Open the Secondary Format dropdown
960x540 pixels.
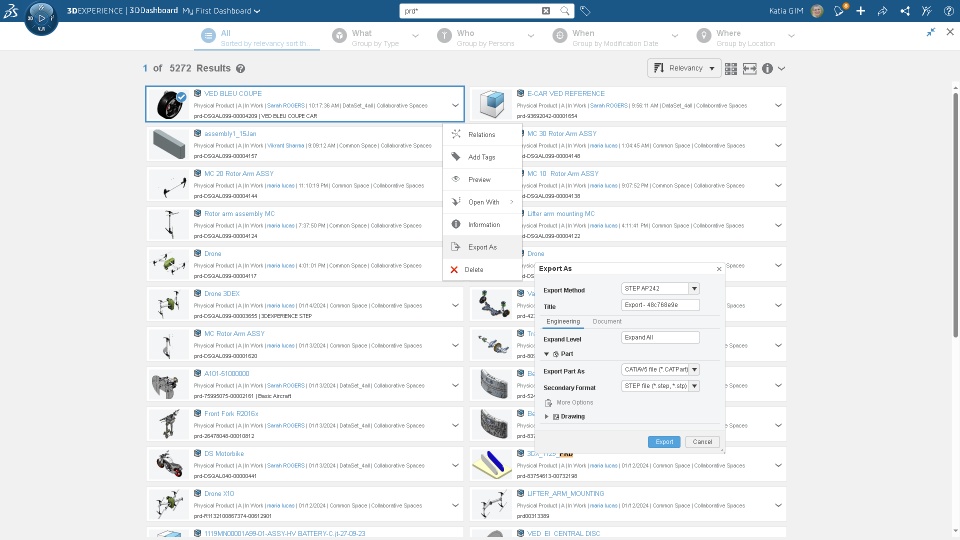(x=694, y=386)
